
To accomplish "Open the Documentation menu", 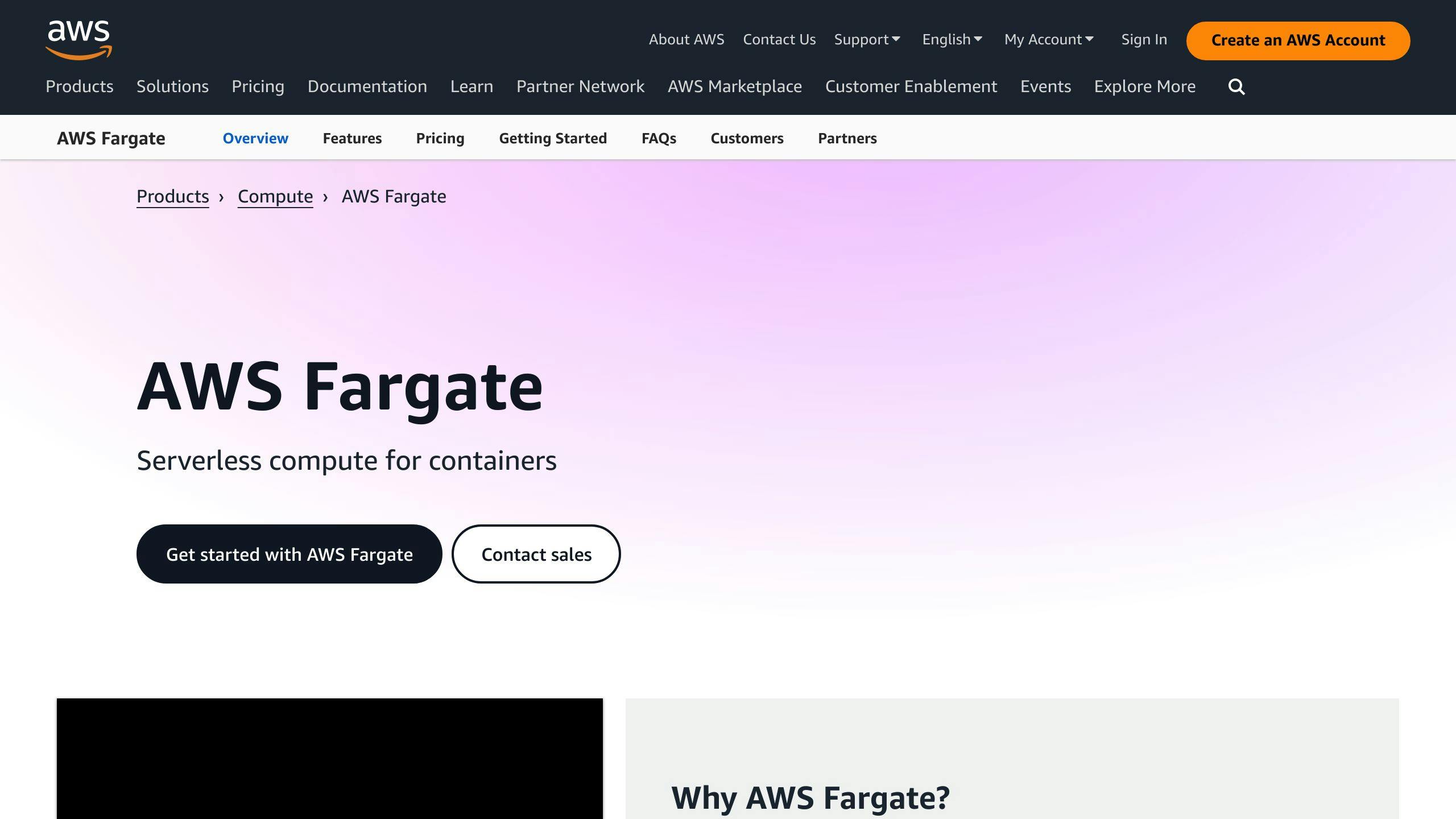I will point(367,86).
